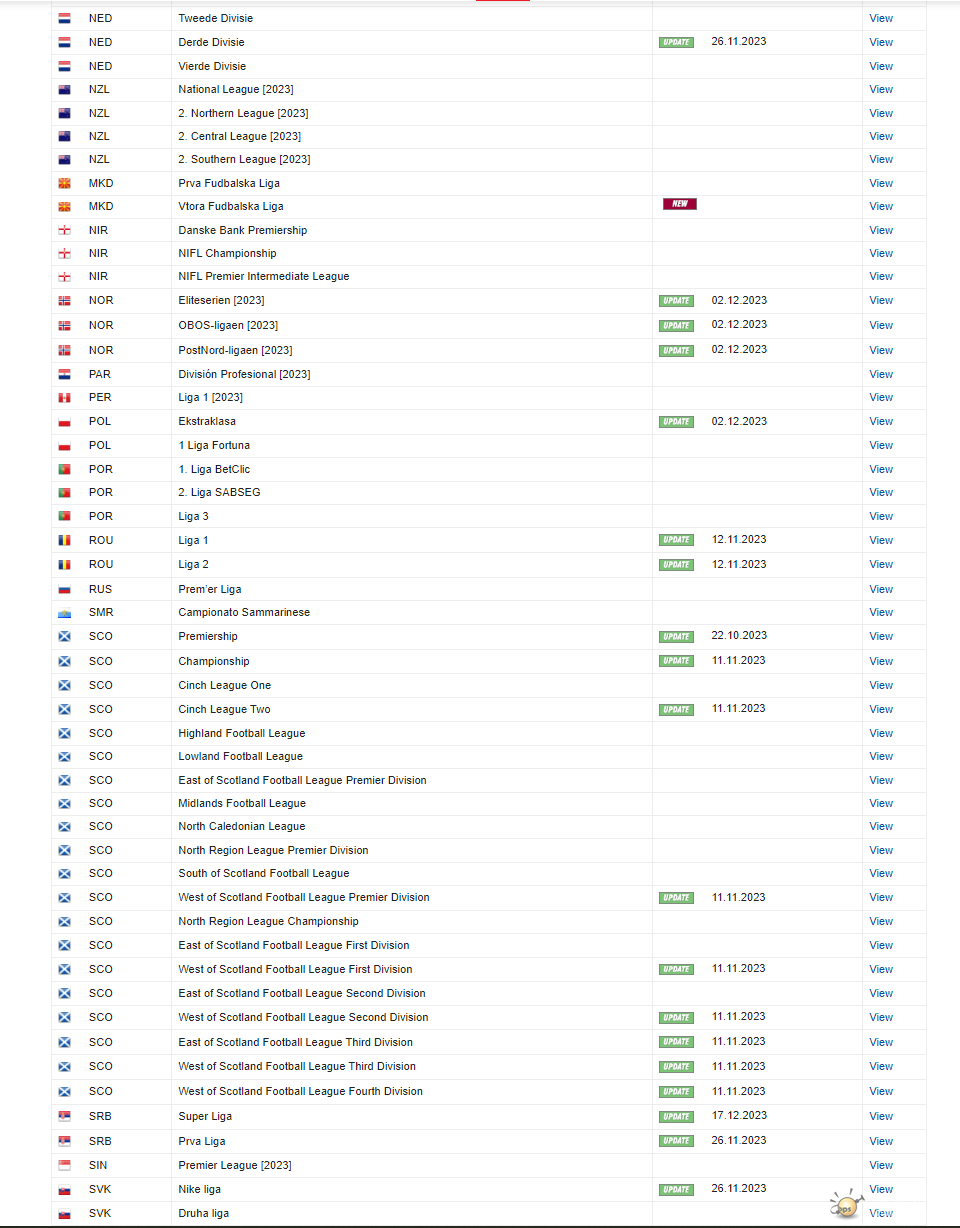Click the Singapore flag beside Premier League [2023]

click(64, 1165)
